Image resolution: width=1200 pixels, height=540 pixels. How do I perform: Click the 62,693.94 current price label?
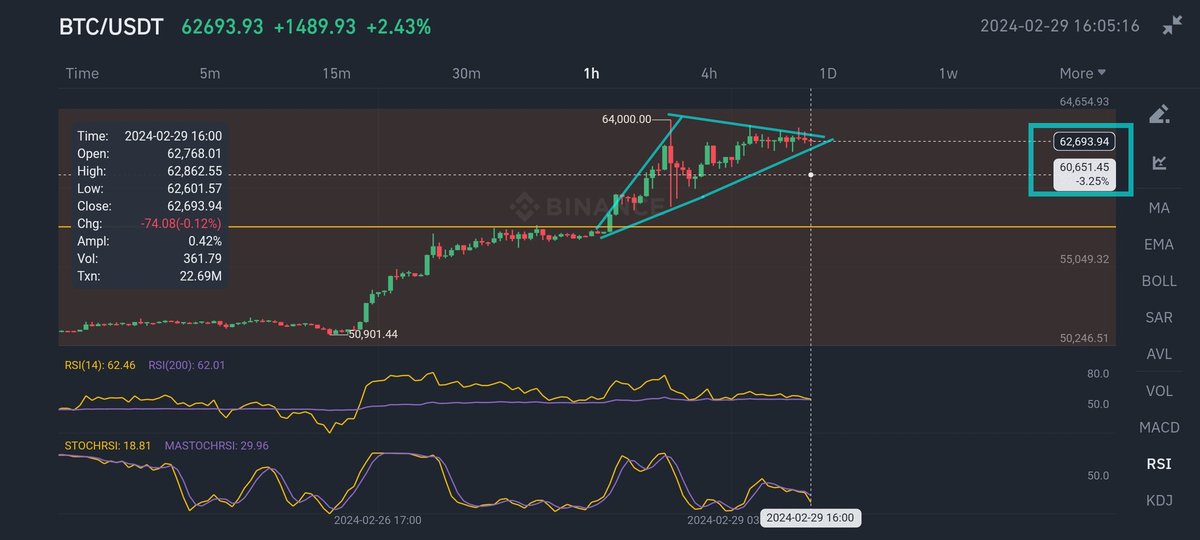(1085, 140)
